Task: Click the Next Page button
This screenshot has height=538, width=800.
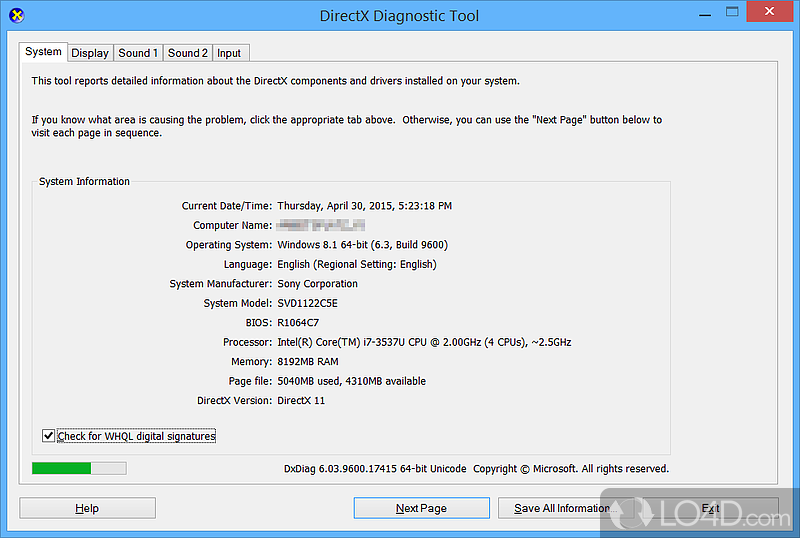Action: [421, 508]
